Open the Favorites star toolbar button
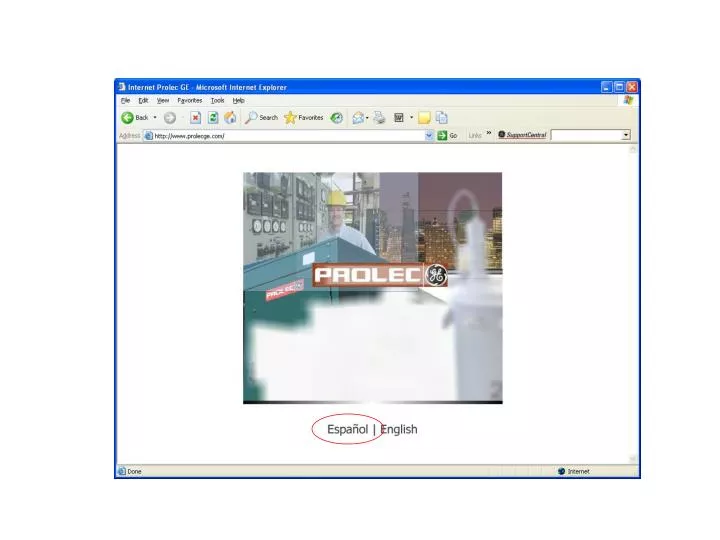Screen dimensions: 720x540 (x=304, y=118)
